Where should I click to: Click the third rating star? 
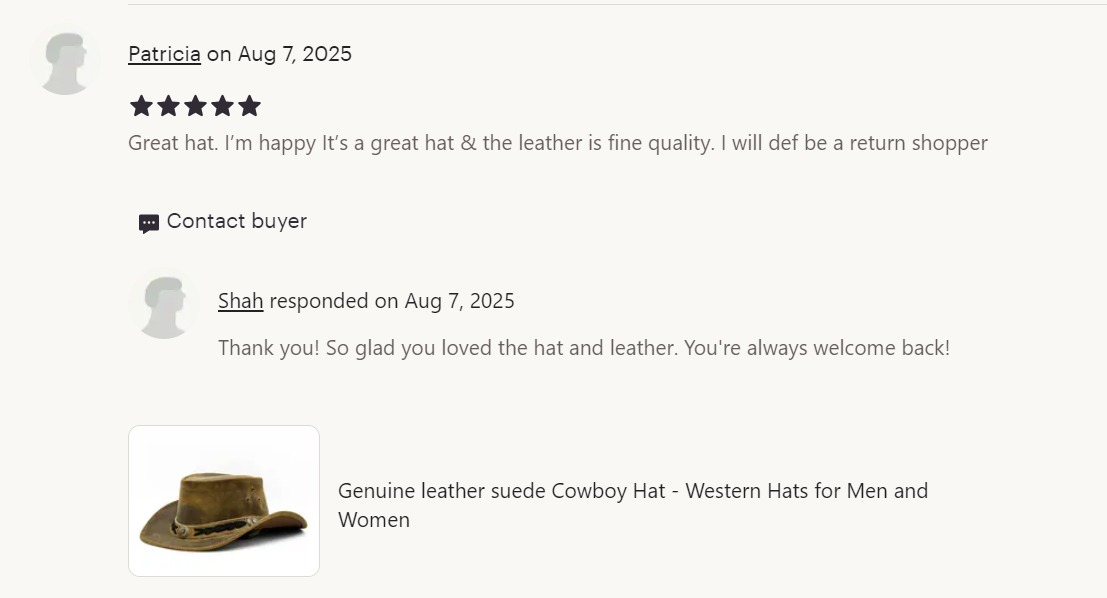195,106
